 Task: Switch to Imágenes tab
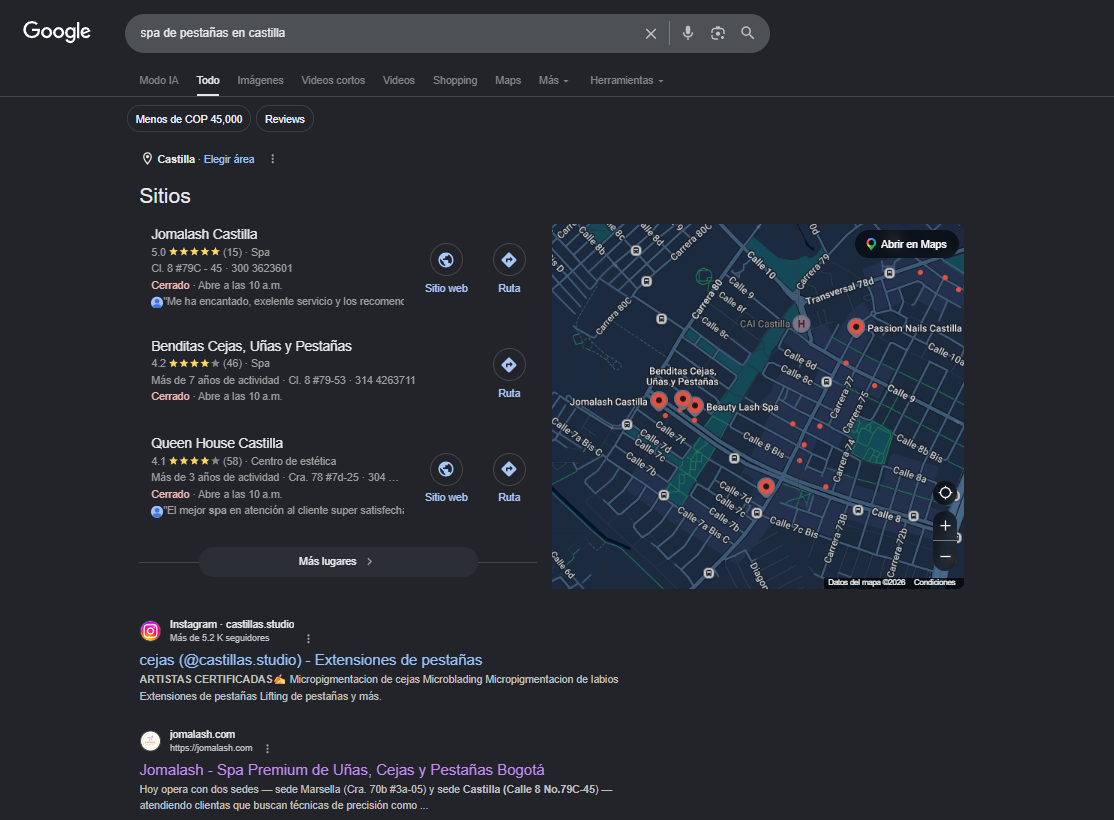(x=260, y=80)
